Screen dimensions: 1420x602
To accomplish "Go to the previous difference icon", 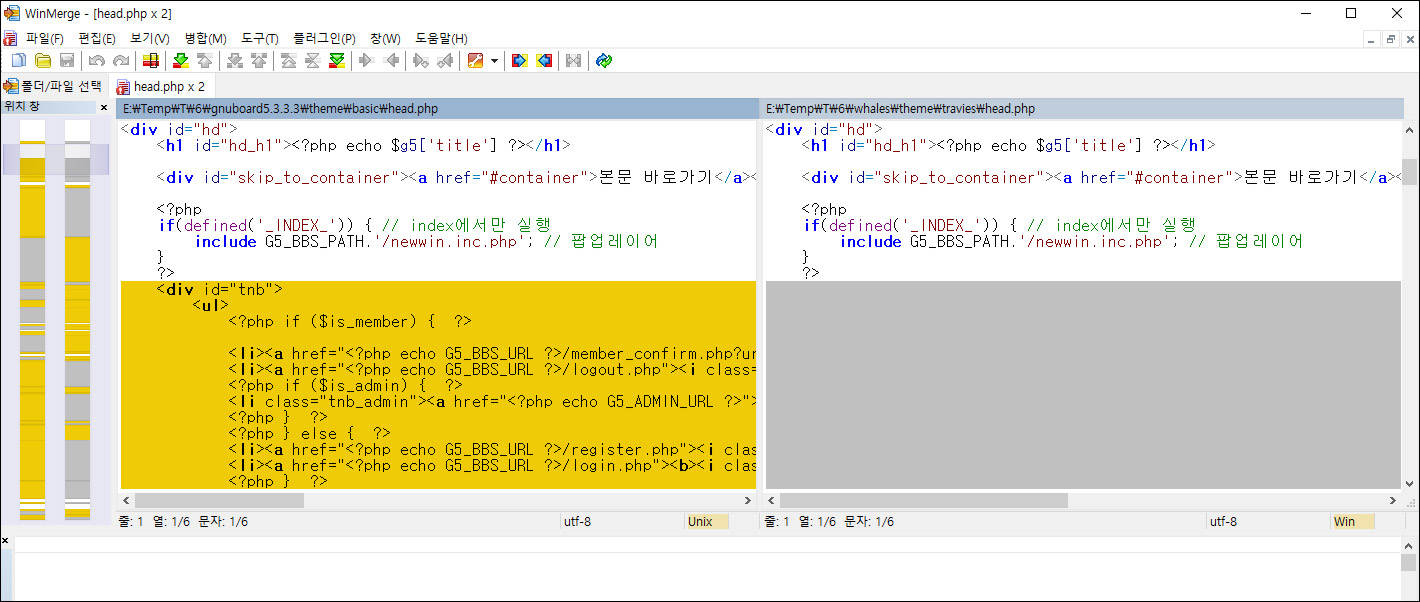I will tap(206, 60).
